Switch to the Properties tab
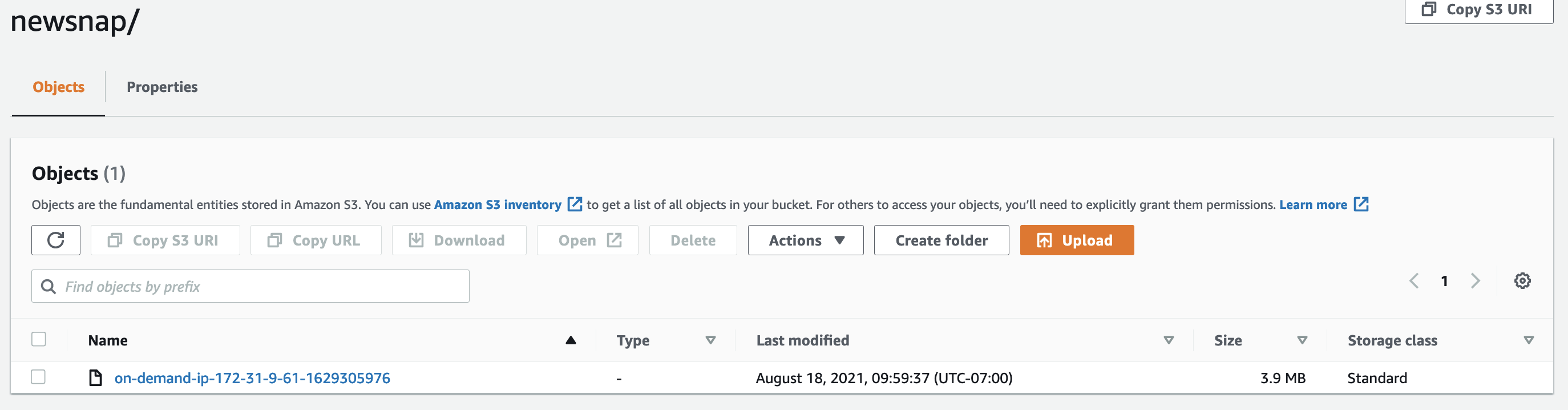1568x410 pixels. pos(162,86)
